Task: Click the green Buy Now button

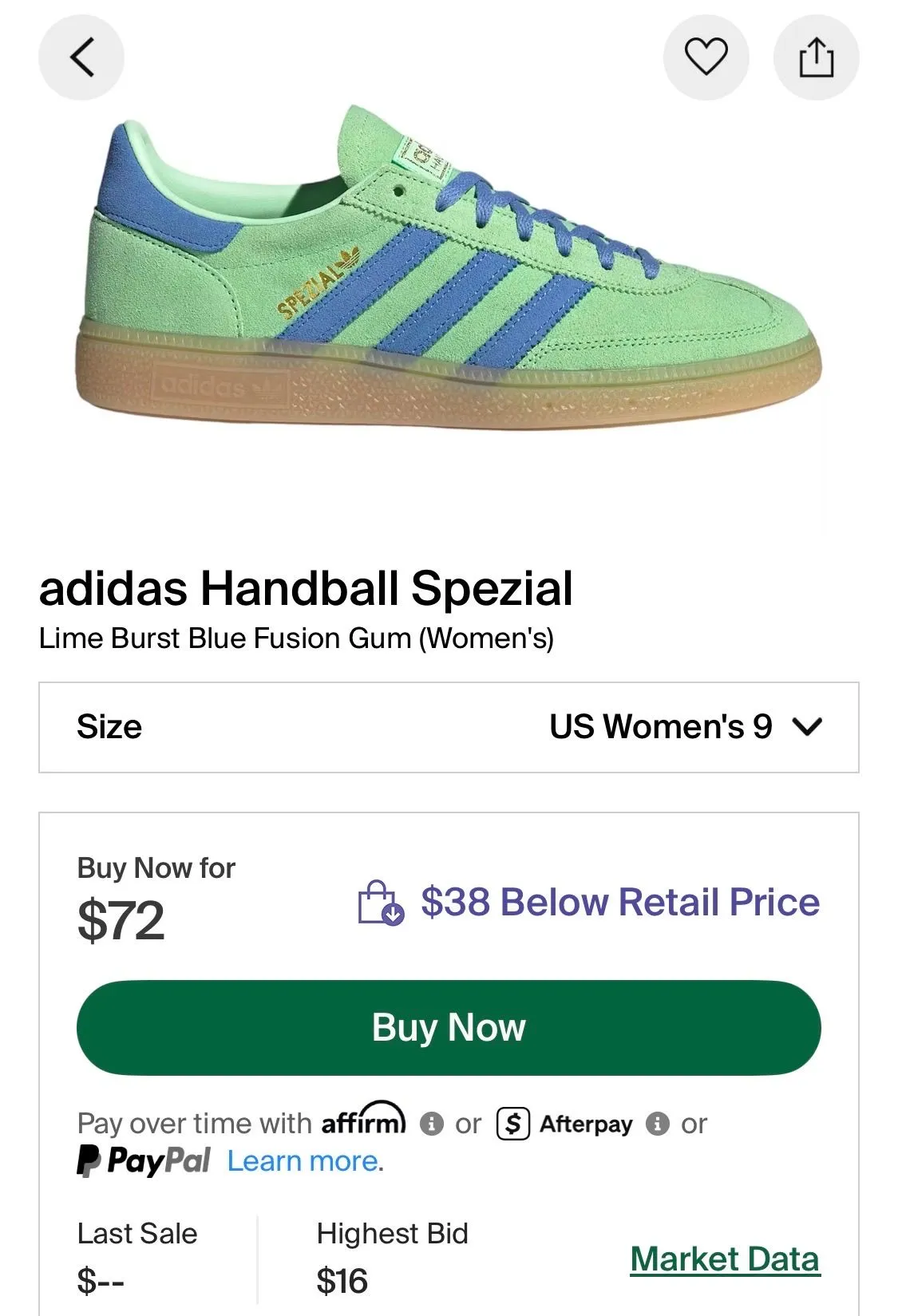Action: click(x=449, y=1027)
